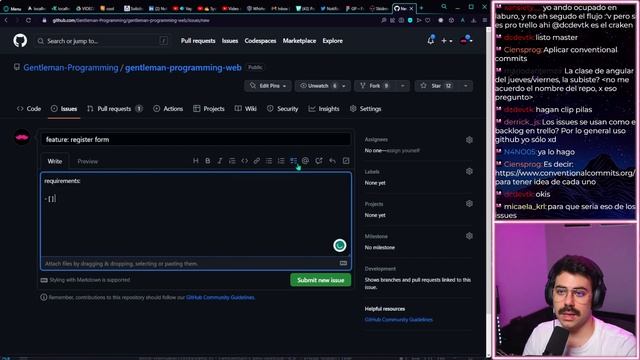
Task: Open Explore in the top navigation
Action: 333,41
